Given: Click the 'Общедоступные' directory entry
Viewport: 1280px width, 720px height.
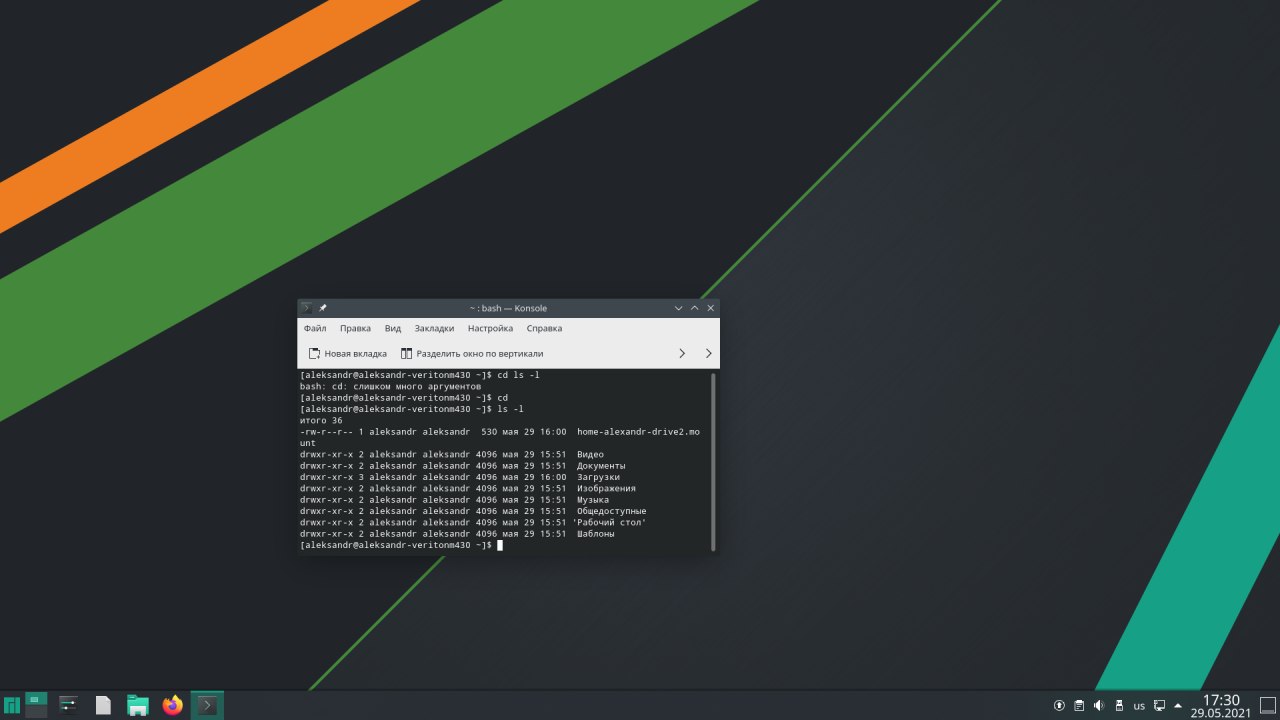Looking at the screenshot, I should (x=612, y=511).
